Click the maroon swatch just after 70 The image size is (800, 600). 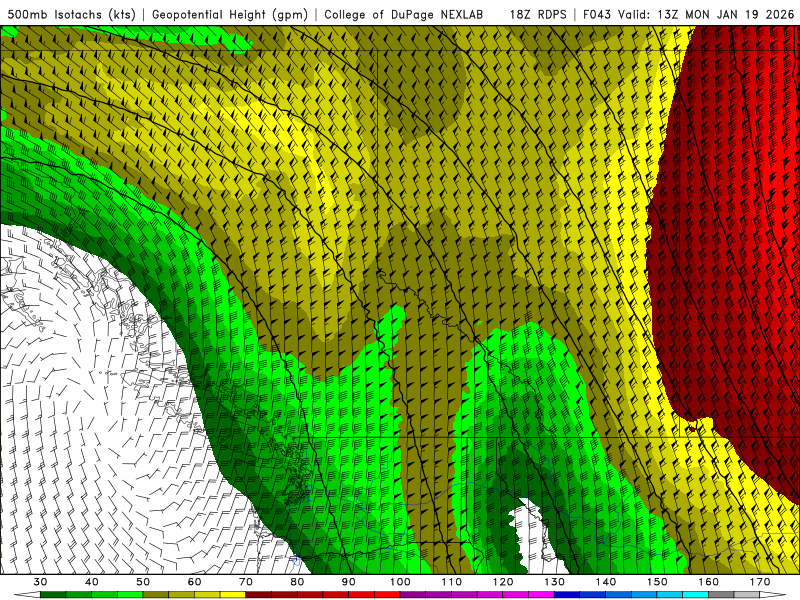[259, 595]
